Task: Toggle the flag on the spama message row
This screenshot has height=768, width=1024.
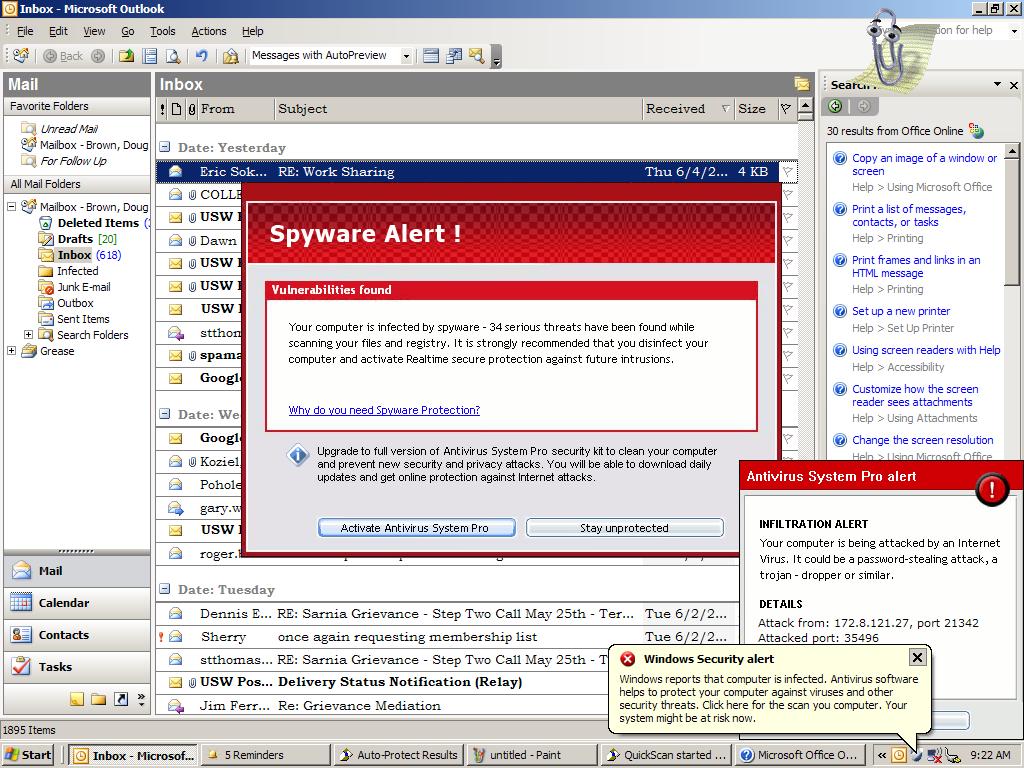Action: tap(788, 355)
